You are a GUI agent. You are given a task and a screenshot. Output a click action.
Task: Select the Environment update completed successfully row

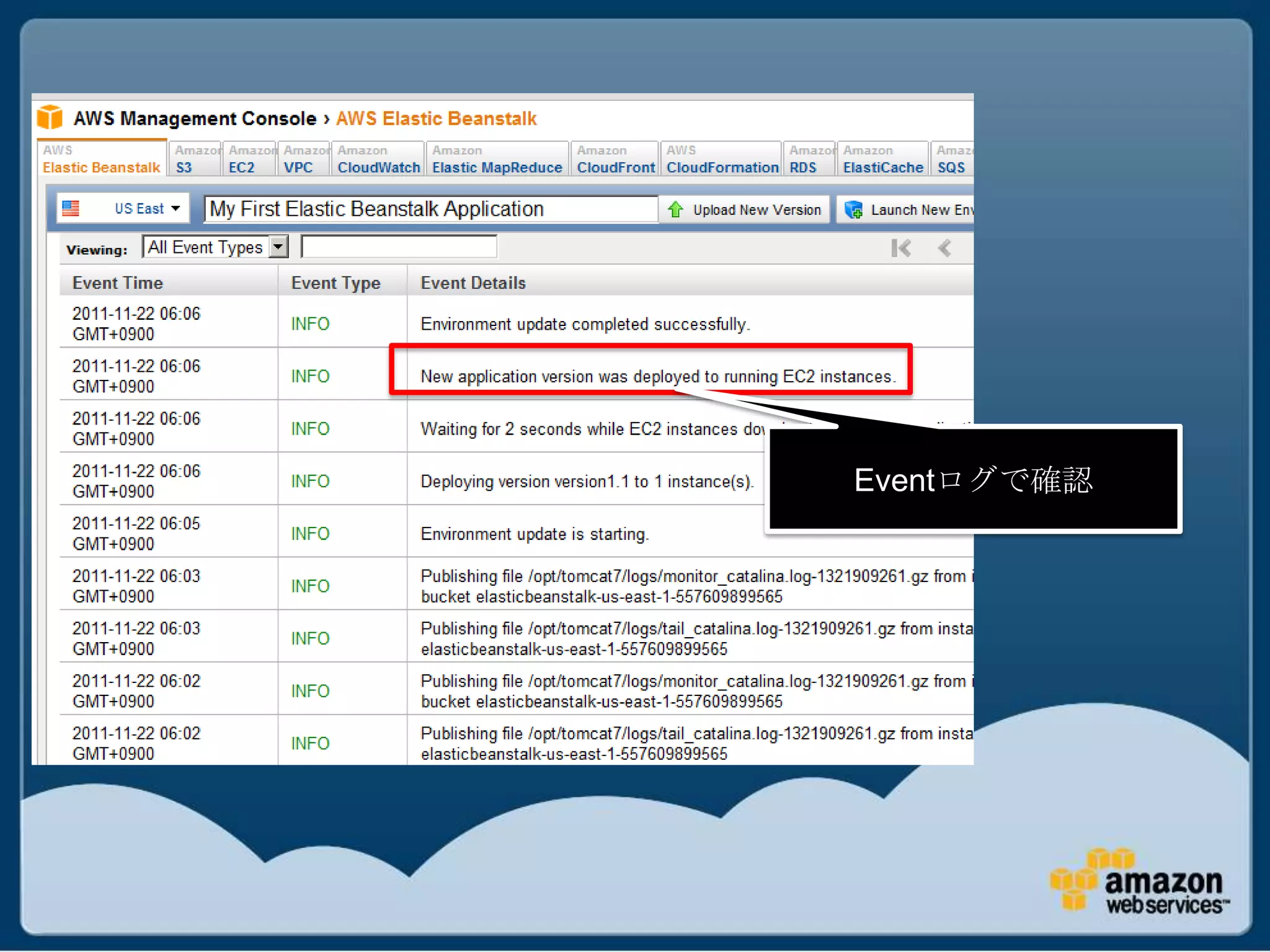pos(585,324)
